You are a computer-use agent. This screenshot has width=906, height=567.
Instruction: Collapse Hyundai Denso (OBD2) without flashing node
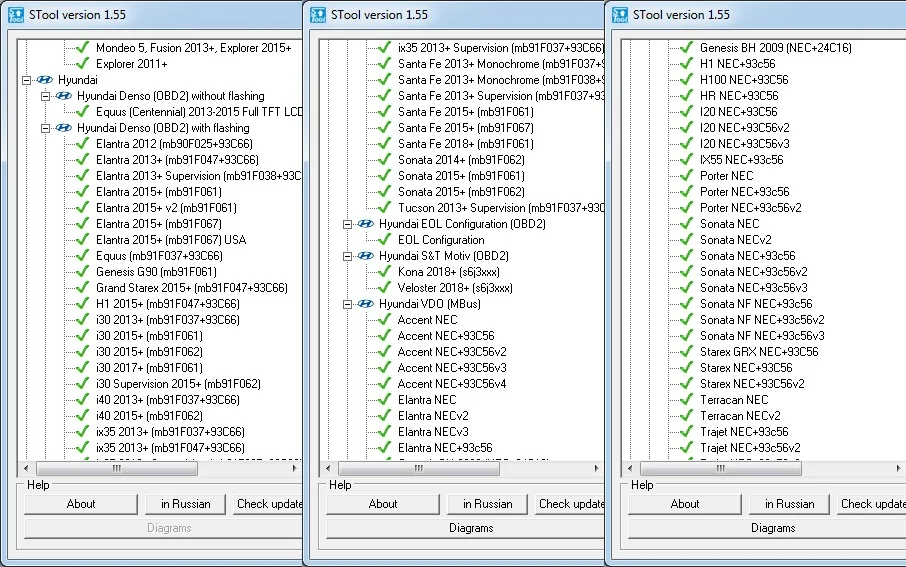[x=45, y=97]
